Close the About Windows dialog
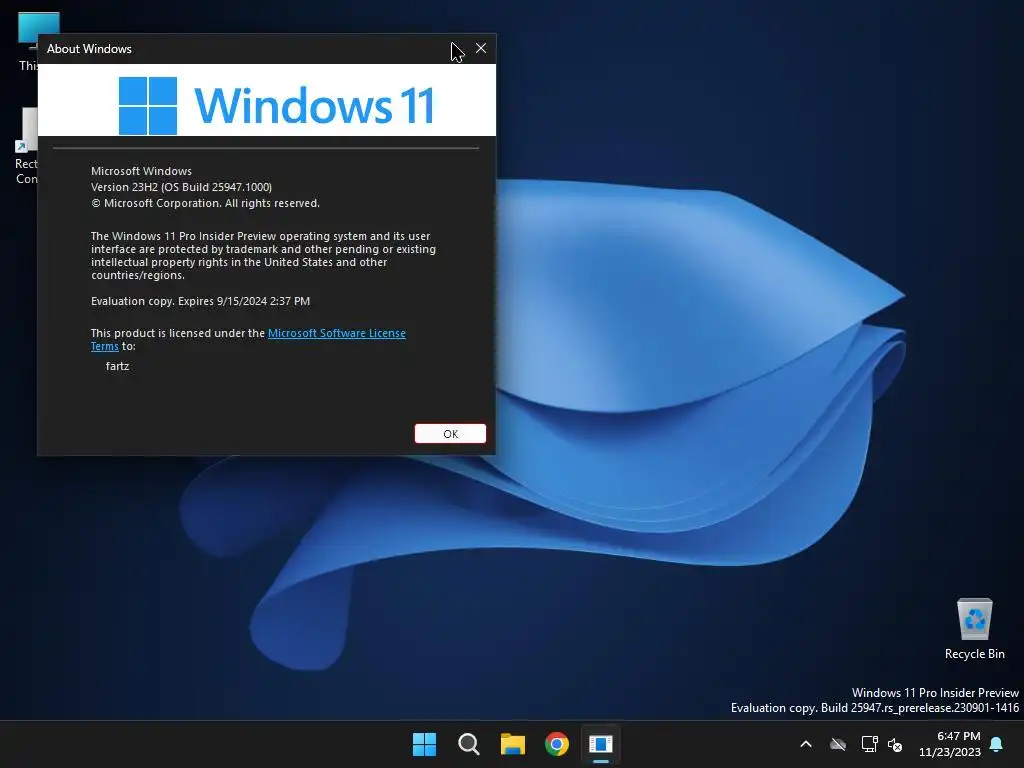Screen dimensions: 1024x768 tap(481, 48)
